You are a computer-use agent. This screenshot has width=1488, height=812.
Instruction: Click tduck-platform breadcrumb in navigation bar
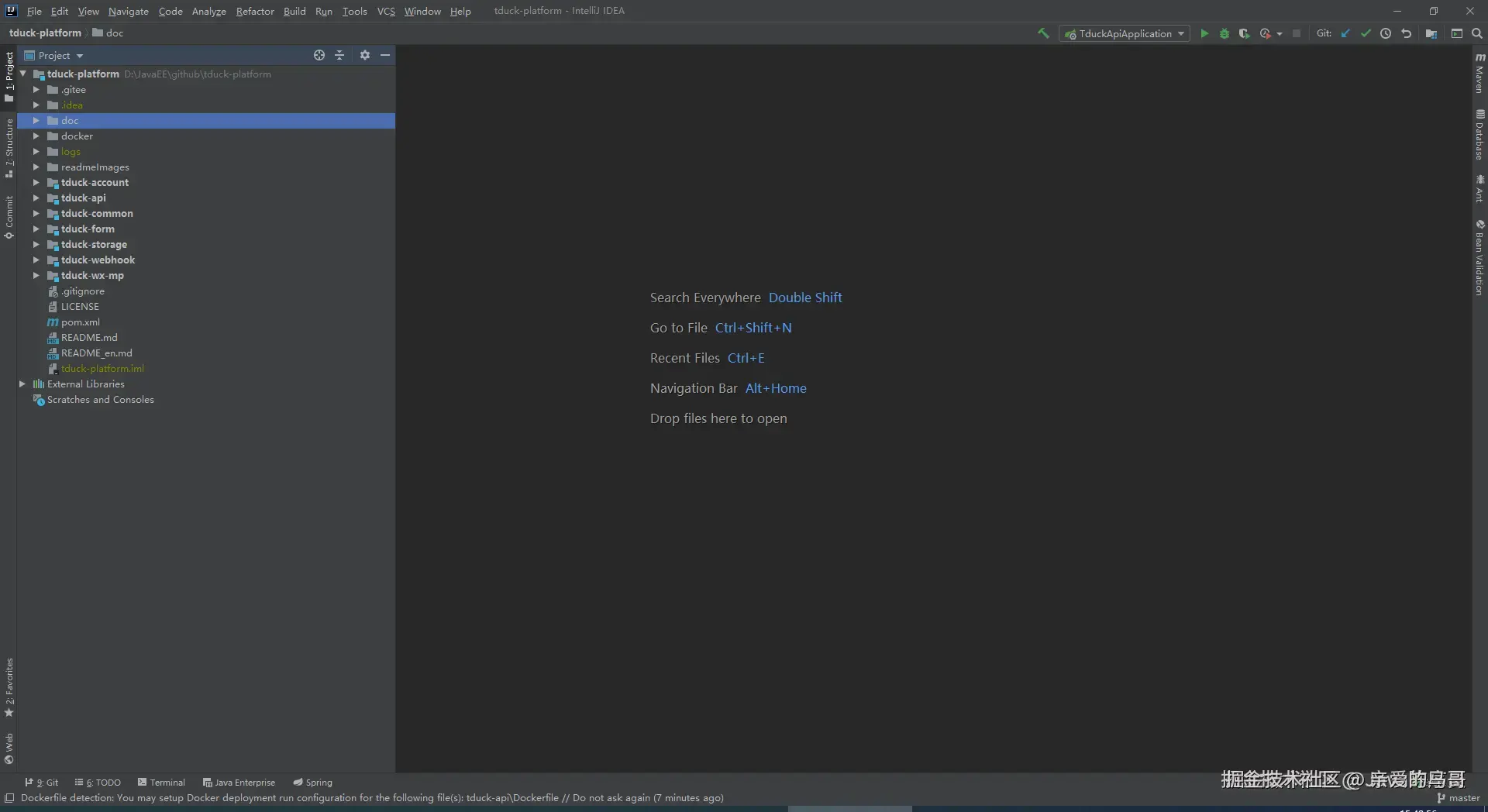pos(45,33)
